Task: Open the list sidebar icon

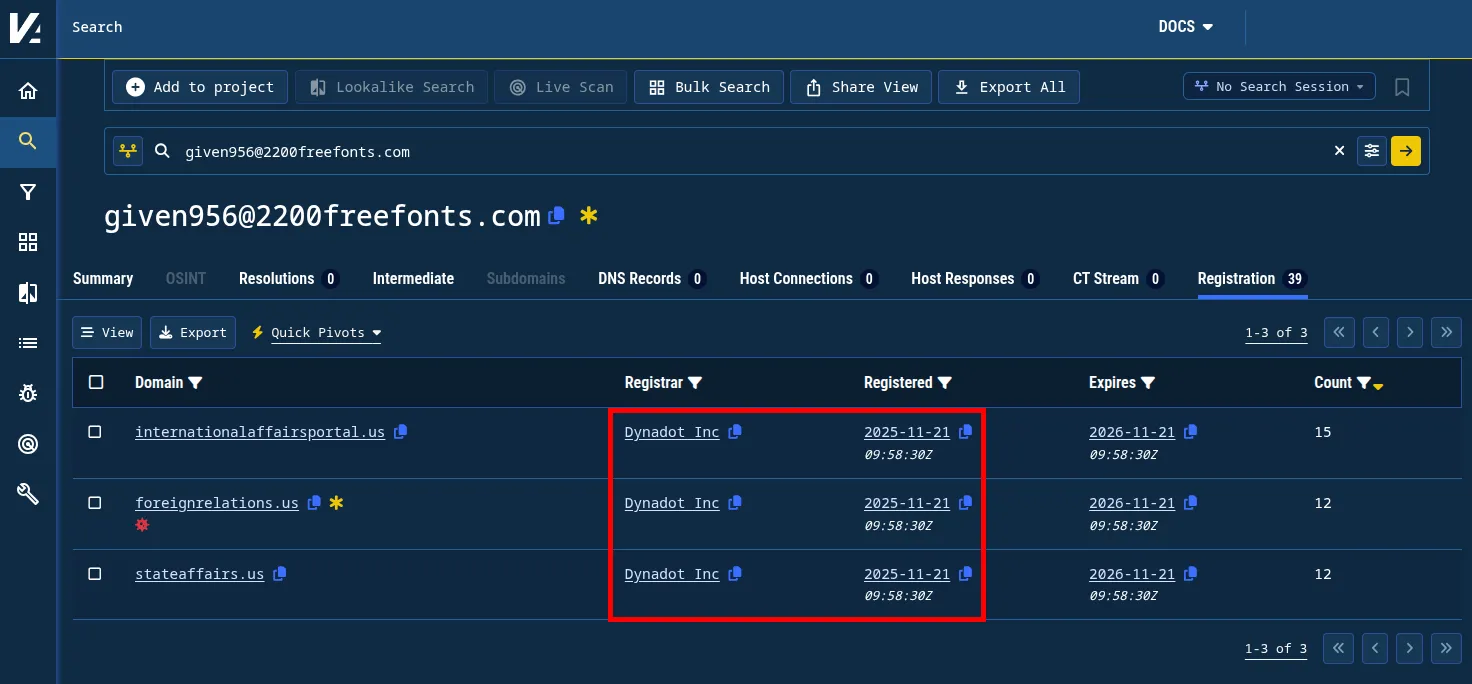Action: [x=28, y=343]
